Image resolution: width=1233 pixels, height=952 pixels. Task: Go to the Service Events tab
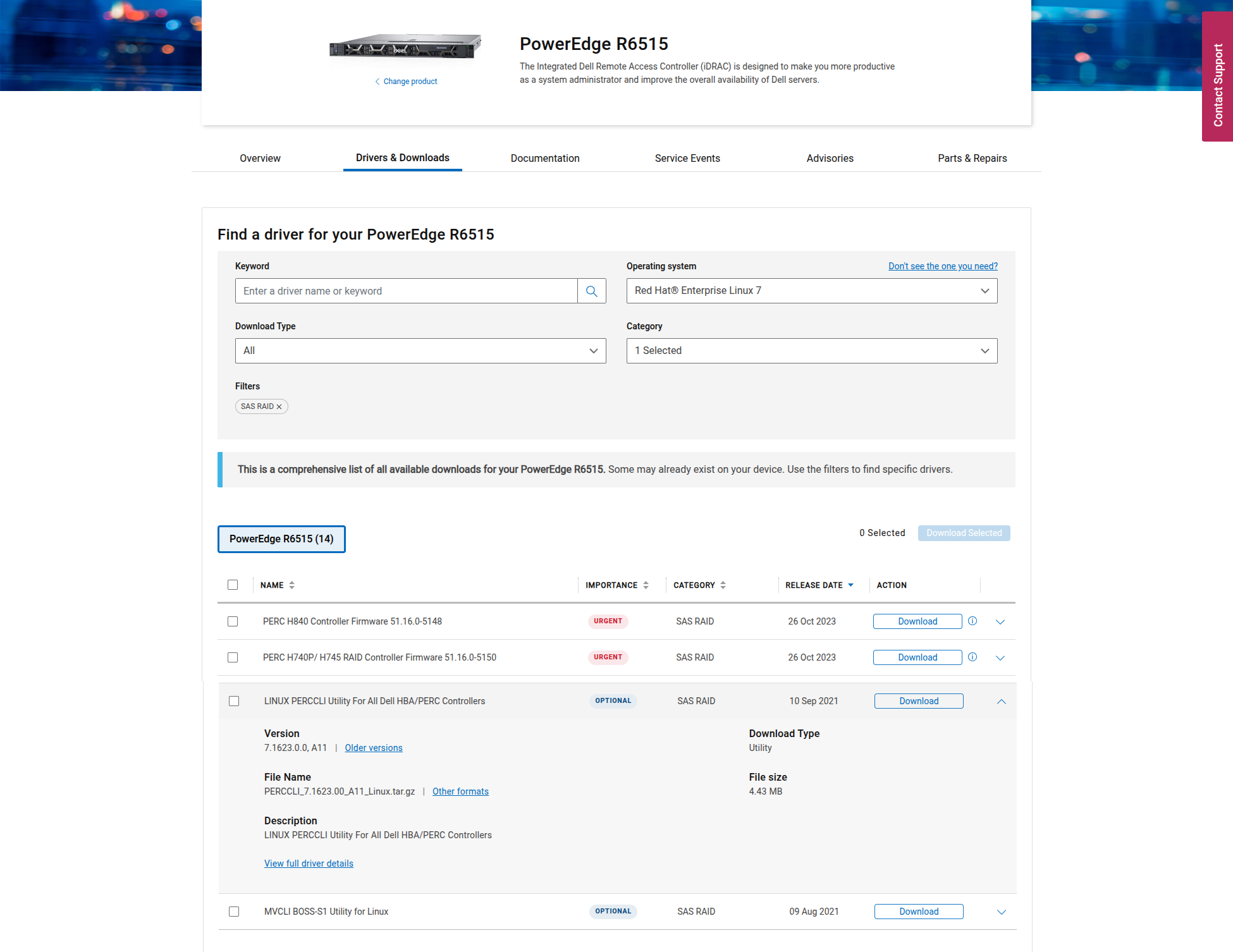[x=687, y=158]
